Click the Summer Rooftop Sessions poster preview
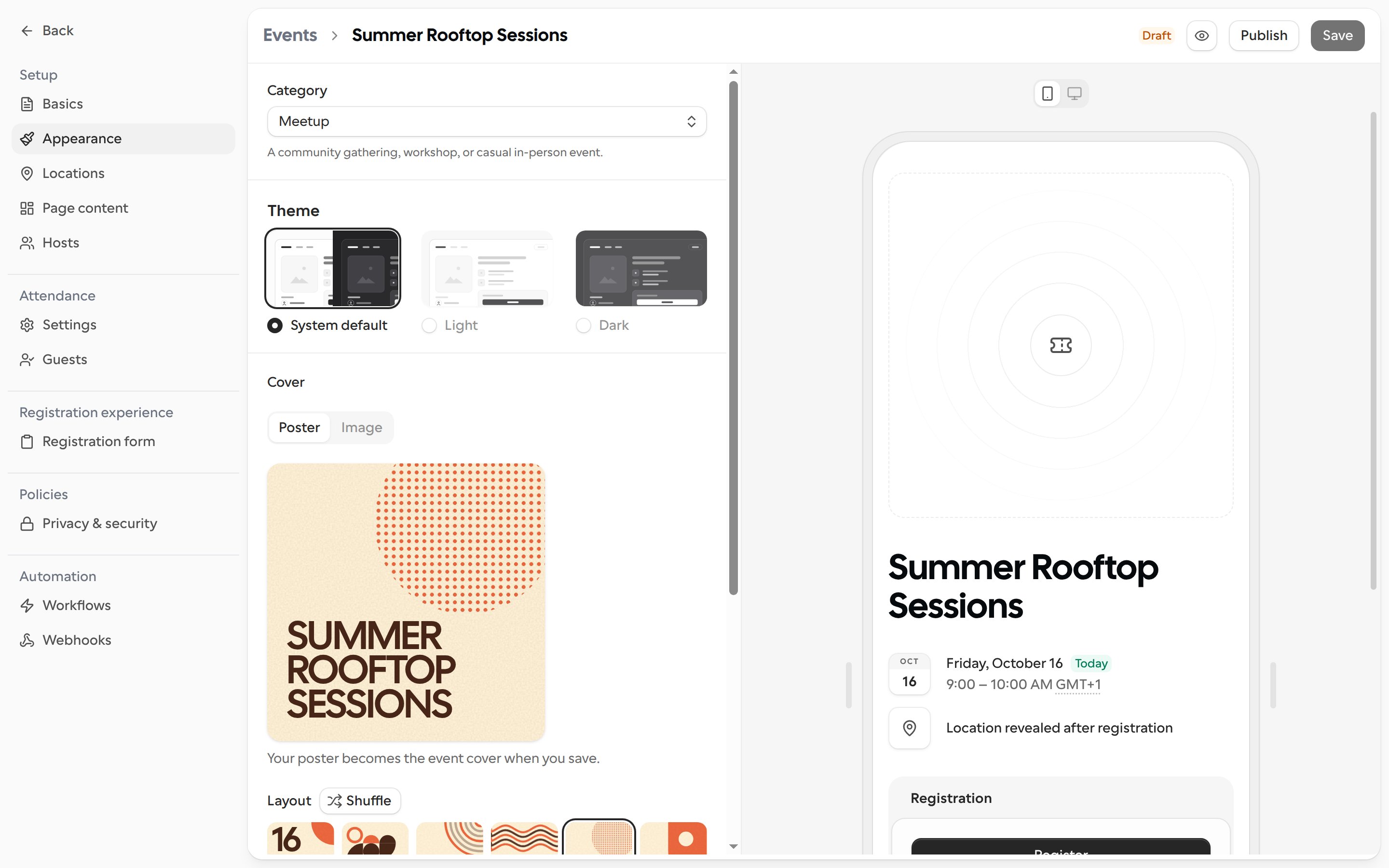This screenshot has height=868, width=1389. pos(406,602)
